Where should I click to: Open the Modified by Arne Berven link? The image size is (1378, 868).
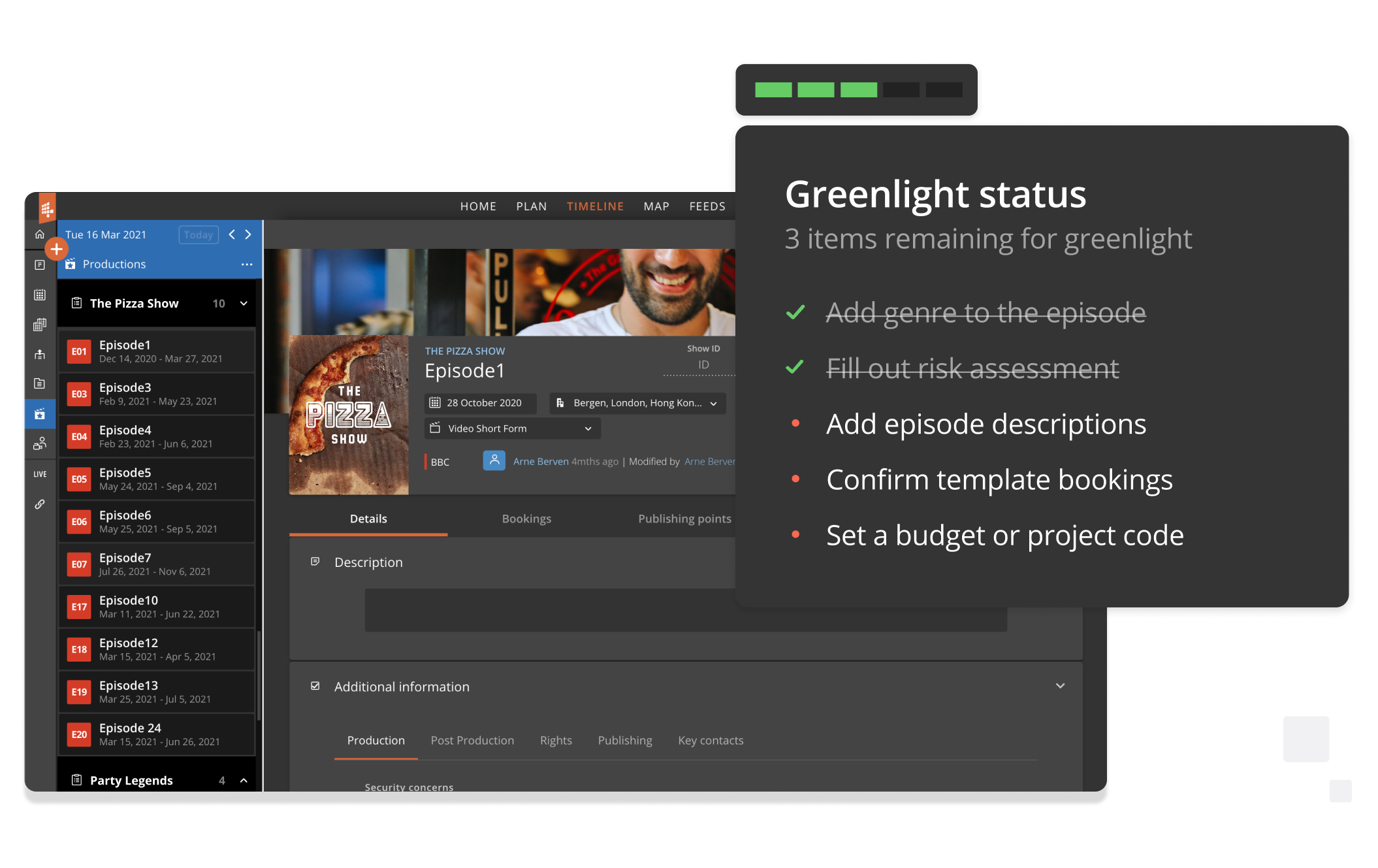tap(710, 462)
